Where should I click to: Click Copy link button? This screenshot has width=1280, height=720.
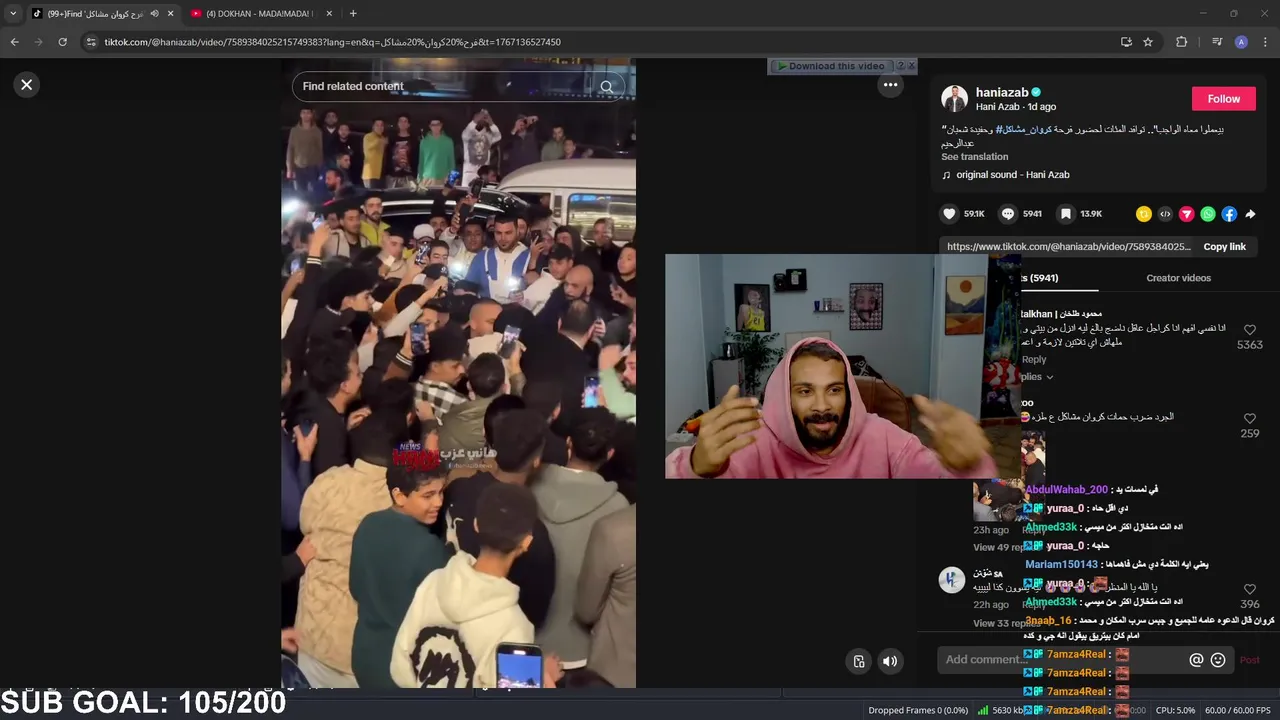click(1224, 247)
